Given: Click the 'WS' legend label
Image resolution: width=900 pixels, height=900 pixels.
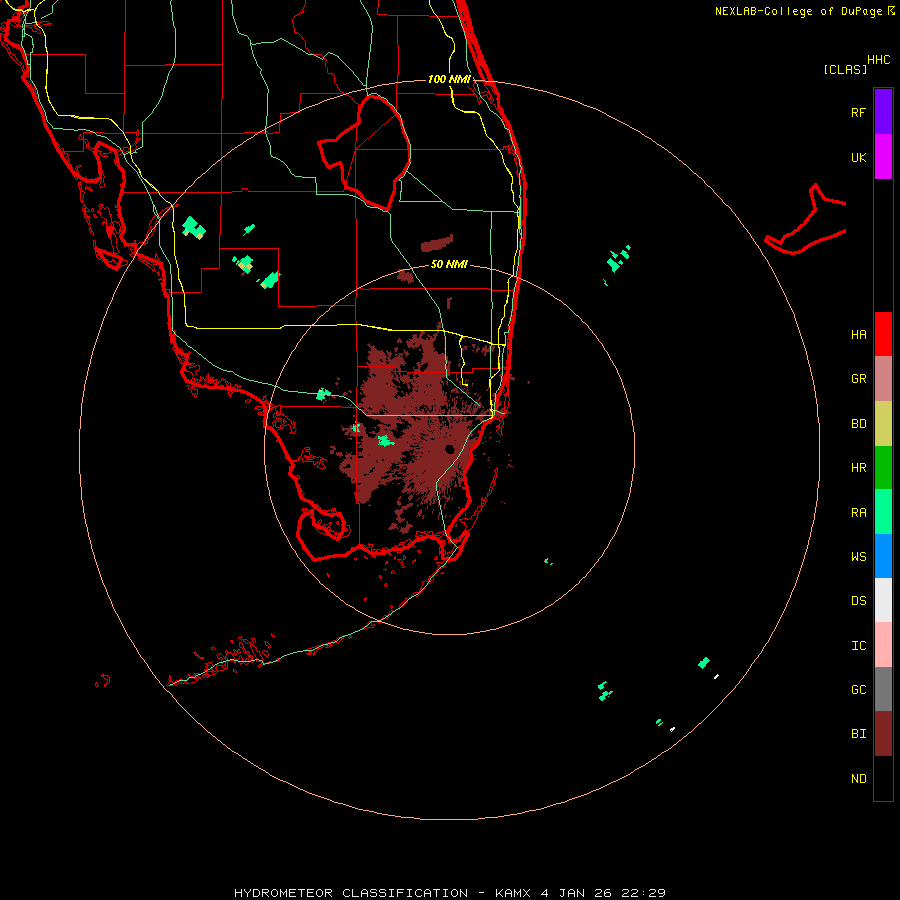Looking at the screenshot, I should pyautogui.click(x=858, y=557).
